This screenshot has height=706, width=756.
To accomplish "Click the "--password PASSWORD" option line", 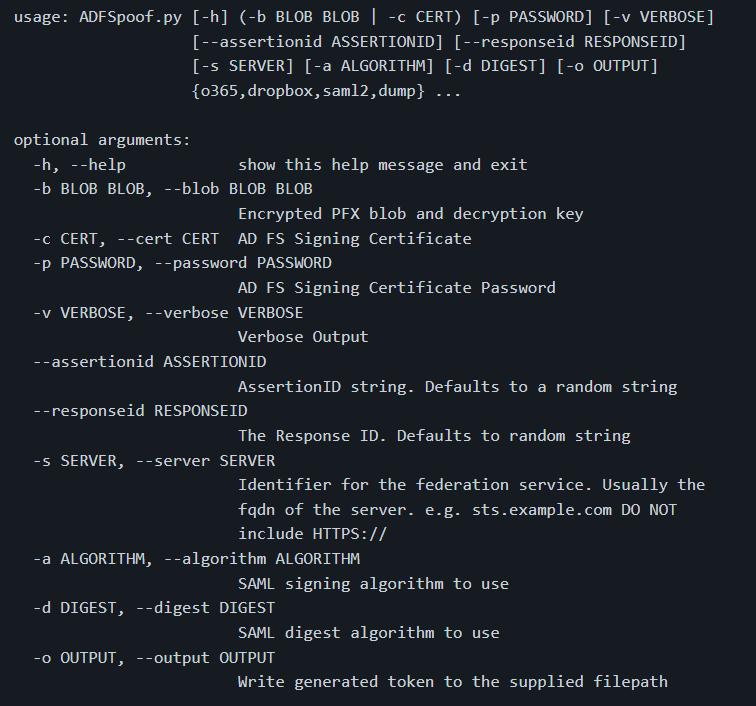I will coord(238,263).
